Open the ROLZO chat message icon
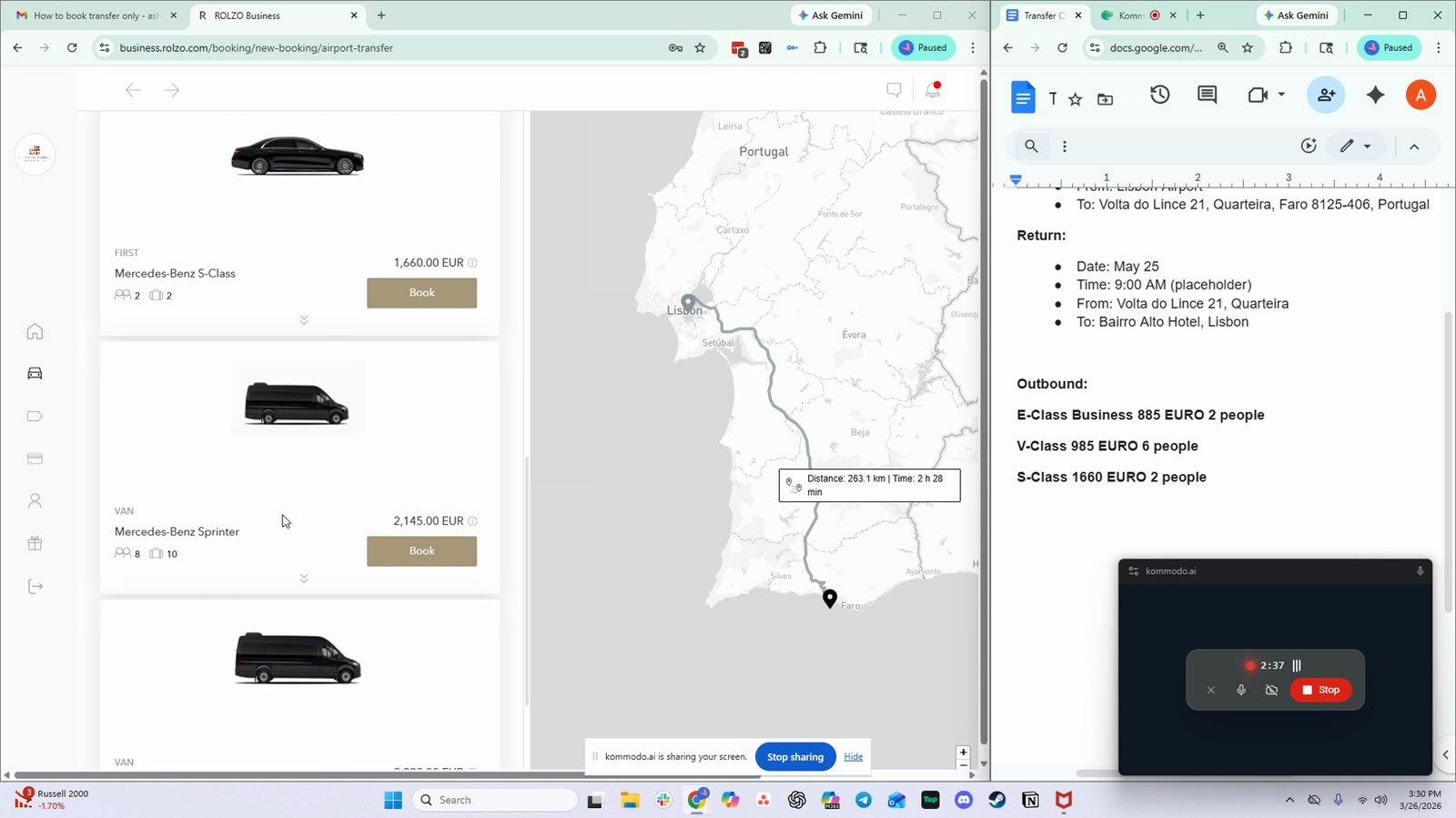The width and height of the screenshot is (1456, 818). pyautogui.click(x=894, y=89)
